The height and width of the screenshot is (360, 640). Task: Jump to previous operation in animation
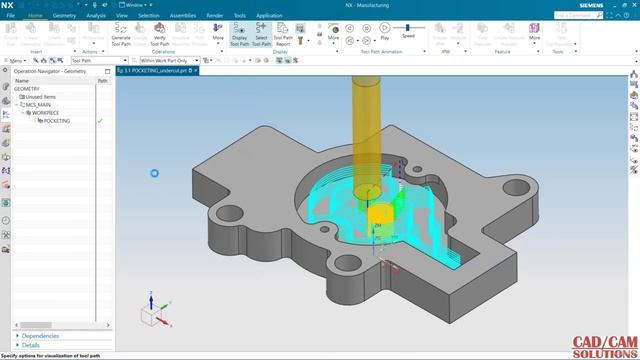click(x=350, y=40)
